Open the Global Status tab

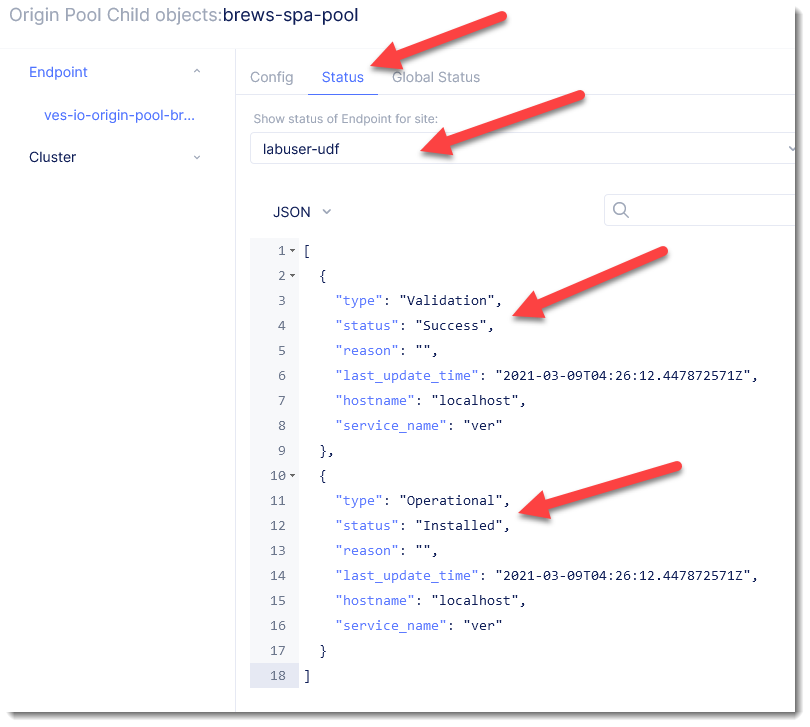tap(436, 77)
